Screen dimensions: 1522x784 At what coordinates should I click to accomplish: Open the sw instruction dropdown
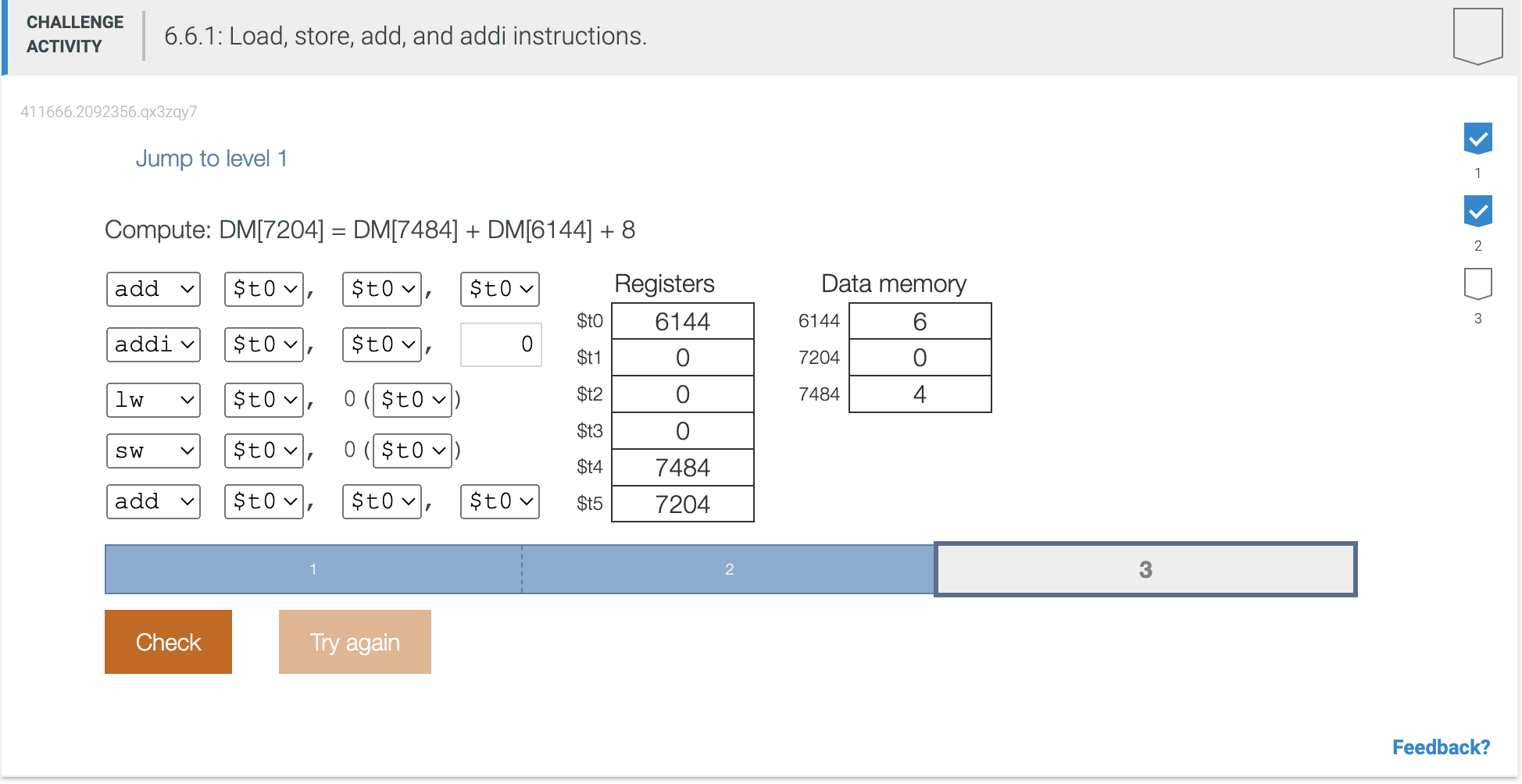tap(153, 451)
